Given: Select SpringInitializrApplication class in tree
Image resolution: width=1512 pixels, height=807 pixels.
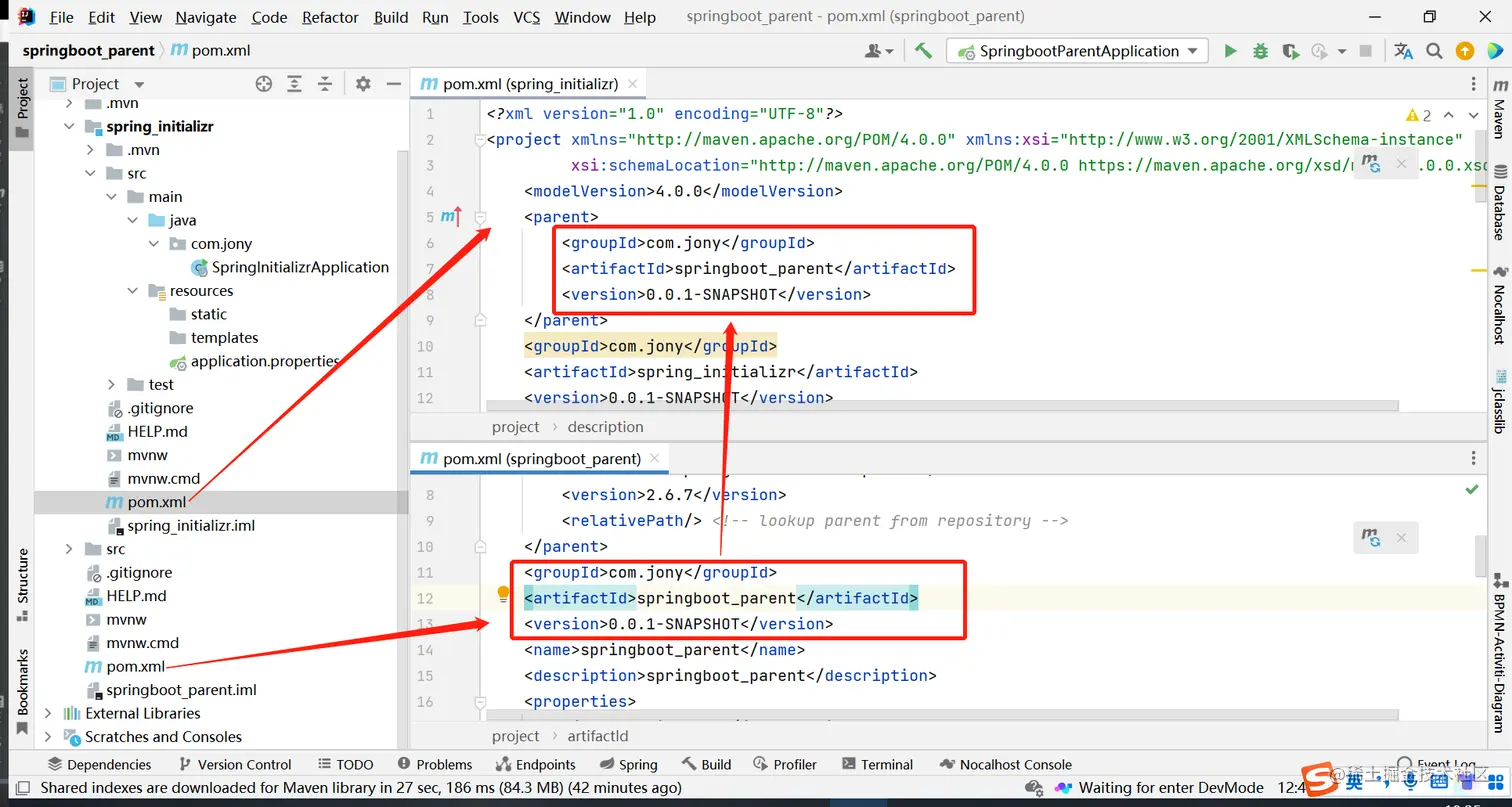Looking at the screenshot, I should (300, 267).
